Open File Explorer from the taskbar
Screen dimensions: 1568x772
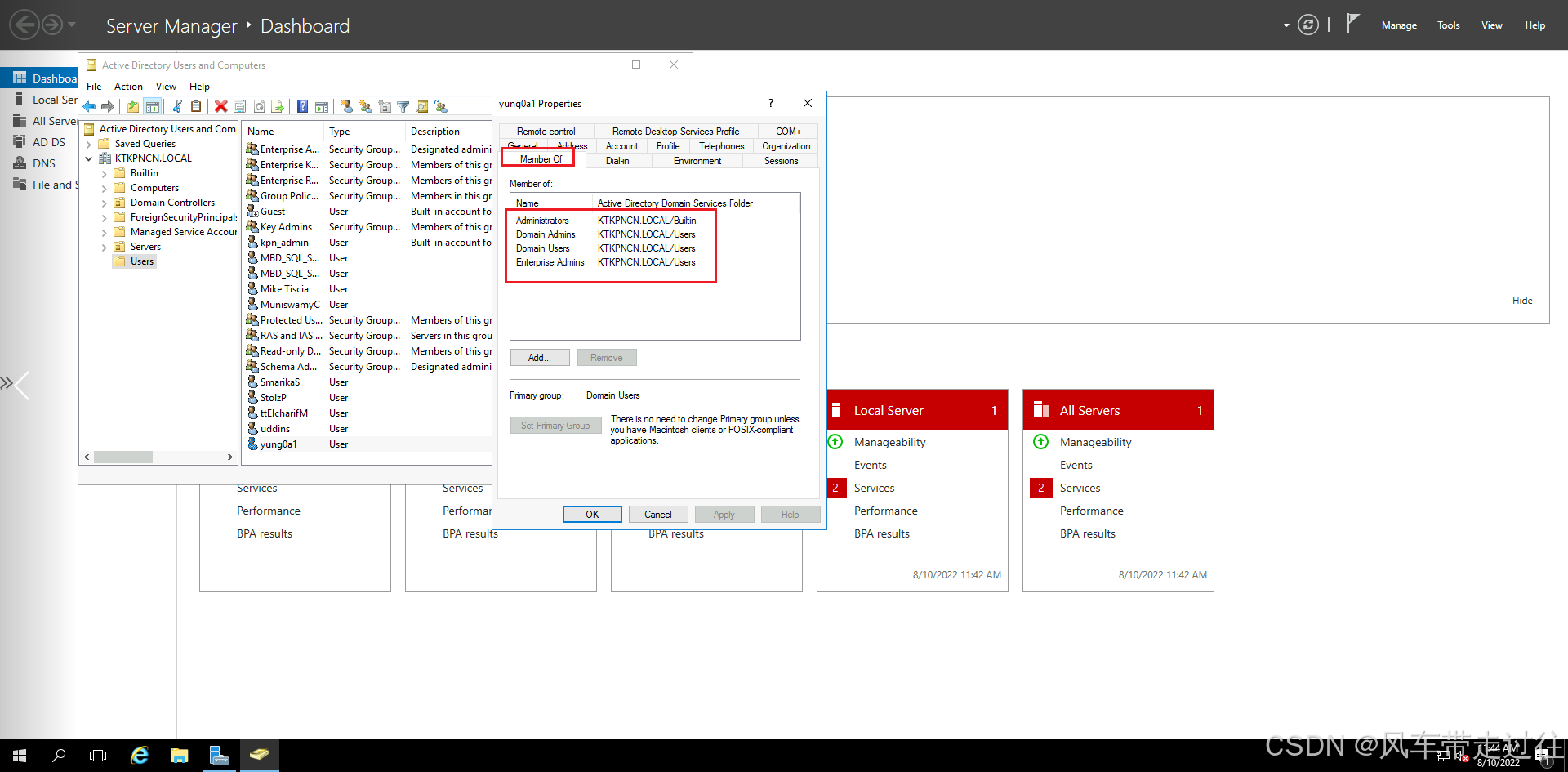[x=180, y=756]
